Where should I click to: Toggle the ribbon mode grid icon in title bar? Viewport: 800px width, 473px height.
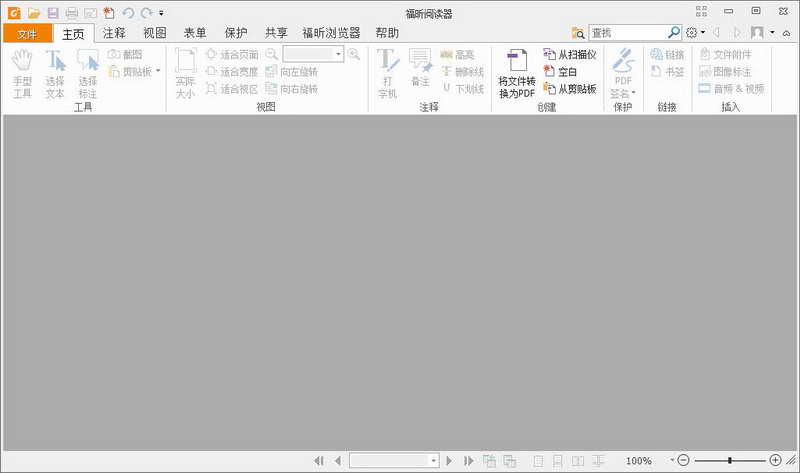(700, 11)
